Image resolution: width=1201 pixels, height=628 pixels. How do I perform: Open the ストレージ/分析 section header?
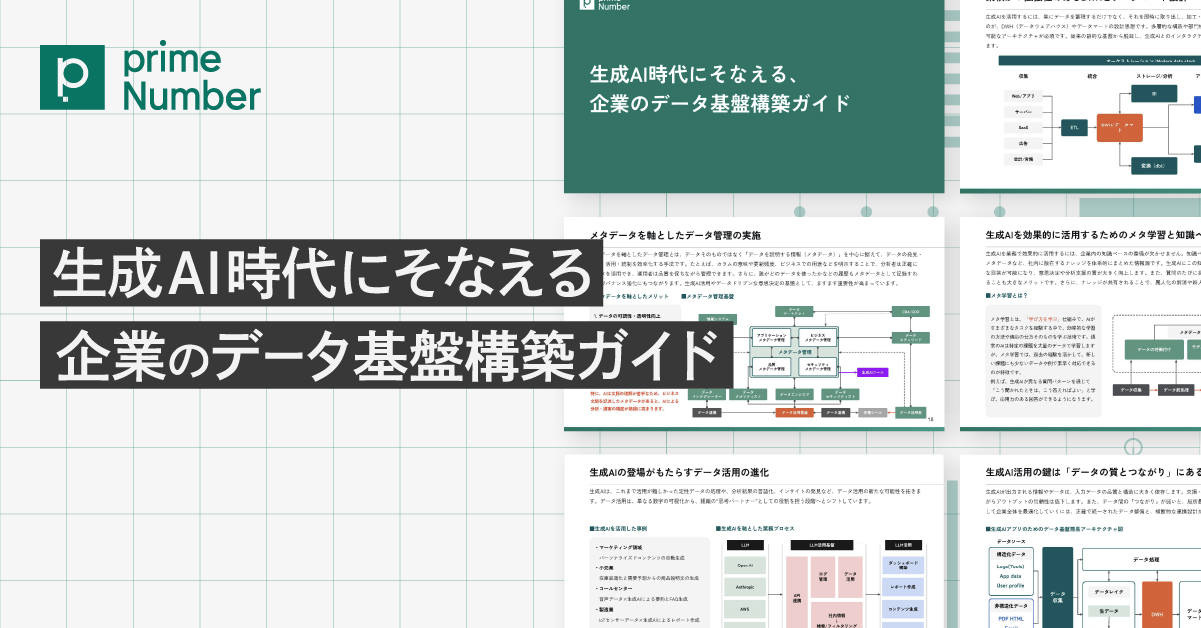point(1155,76)
